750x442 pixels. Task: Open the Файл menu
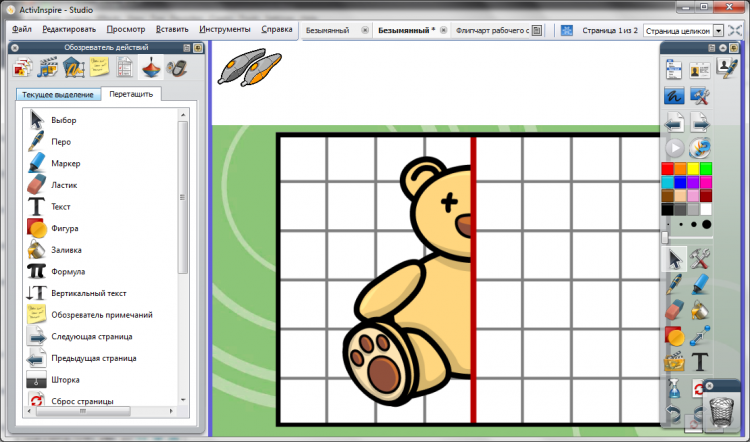(22, 29)
